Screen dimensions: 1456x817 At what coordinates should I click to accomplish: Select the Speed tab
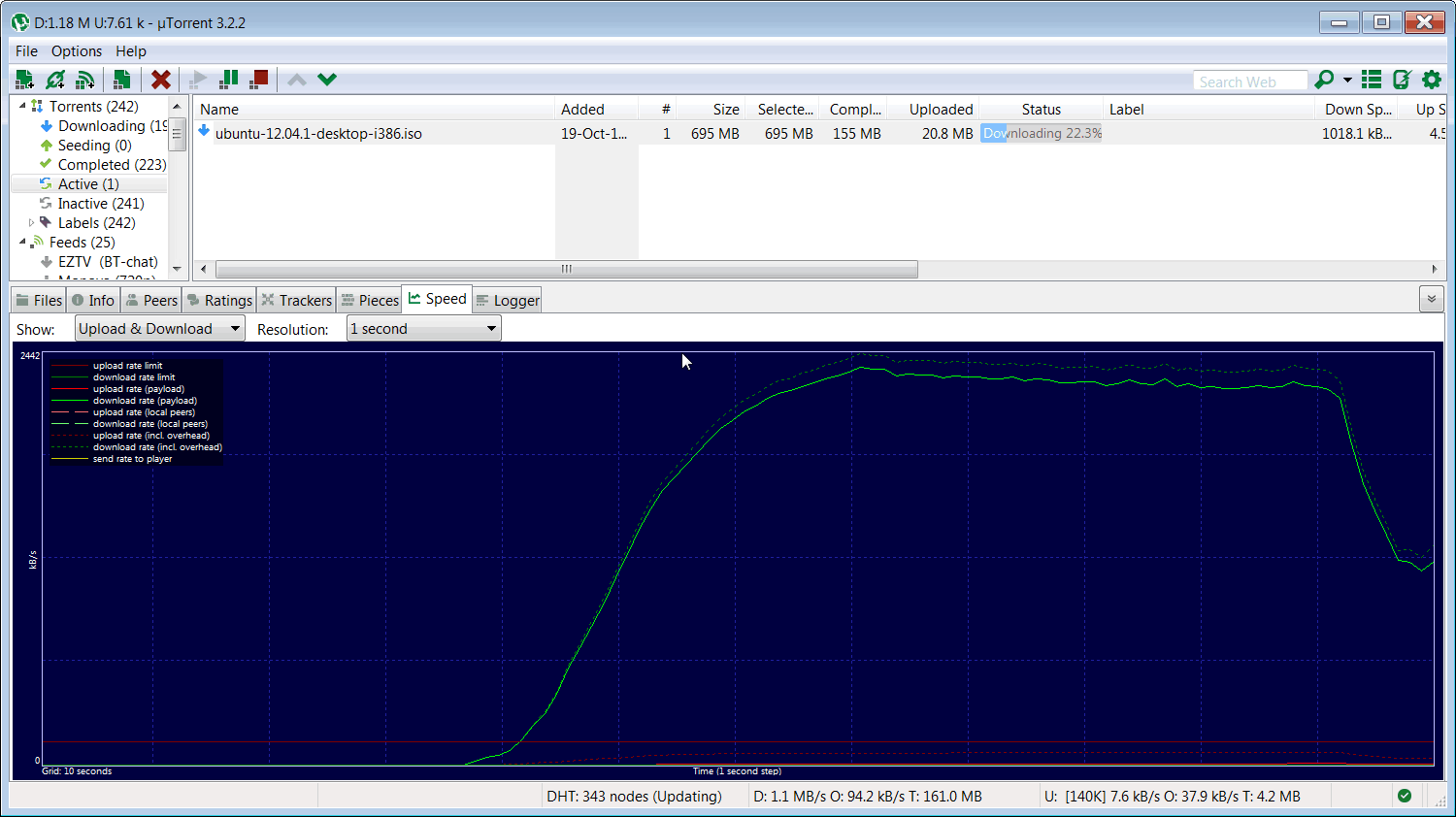pyautogui.click(x=437, y=299)
